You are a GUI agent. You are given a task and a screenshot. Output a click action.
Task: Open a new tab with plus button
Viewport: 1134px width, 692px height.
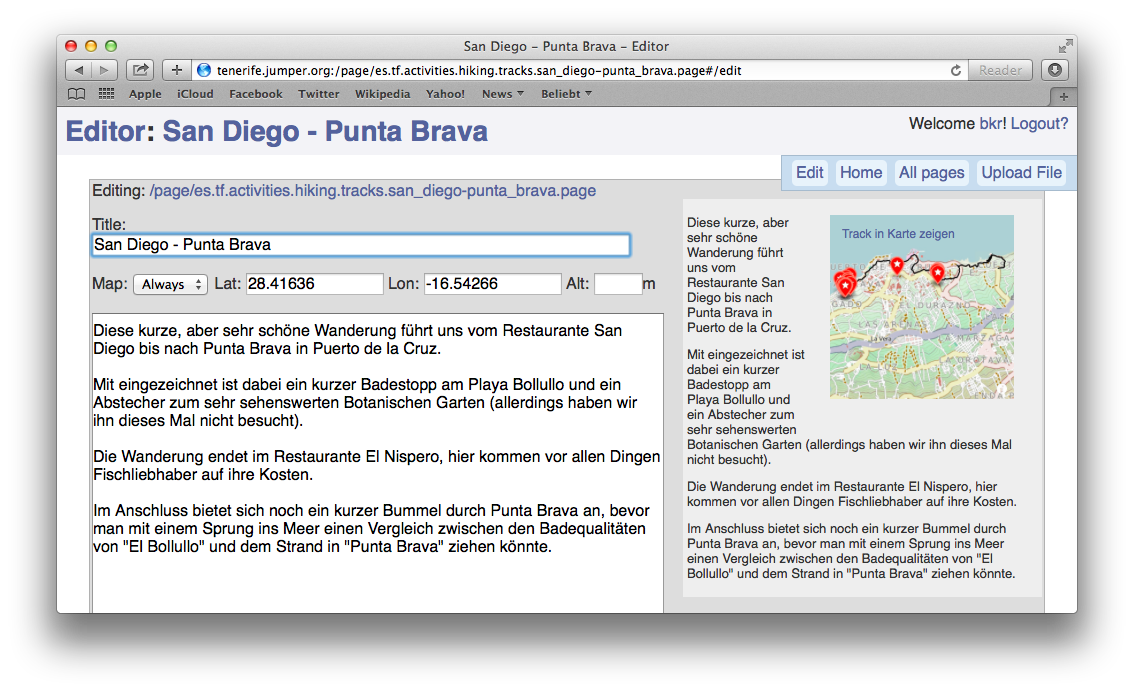pos(1062,96)
